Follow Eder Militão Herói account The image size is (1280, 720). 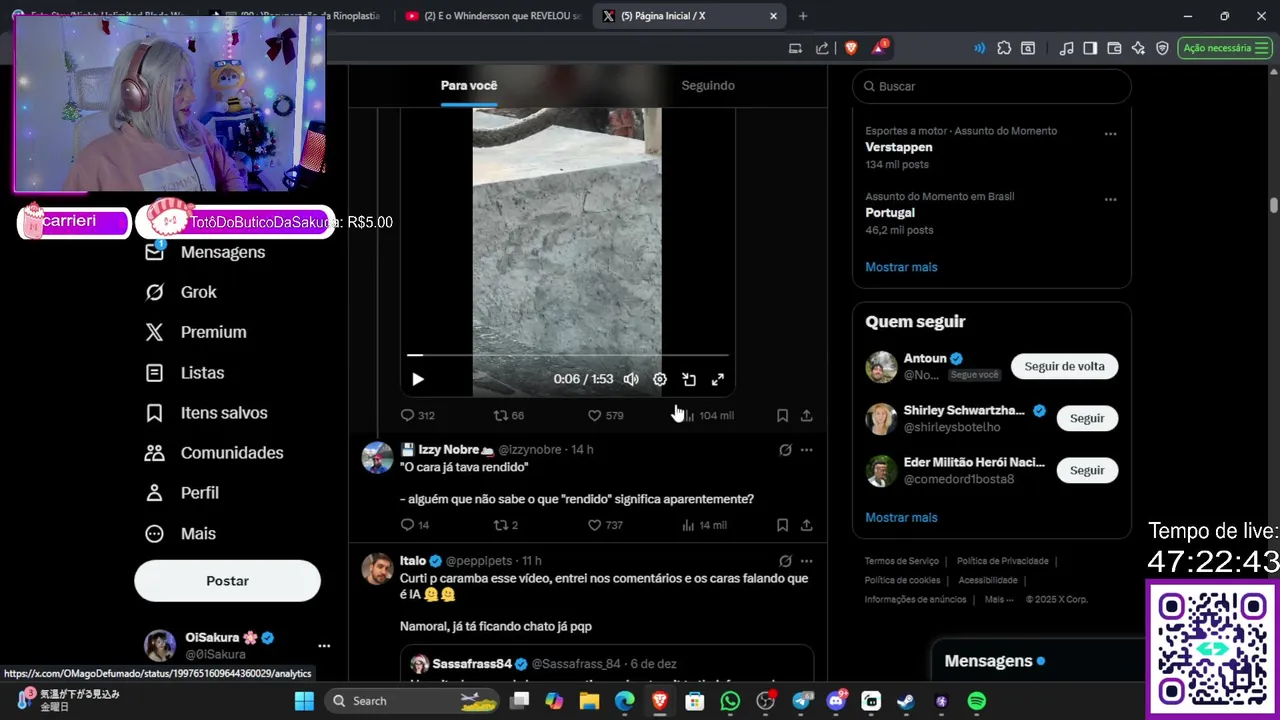pos(1087,470)
